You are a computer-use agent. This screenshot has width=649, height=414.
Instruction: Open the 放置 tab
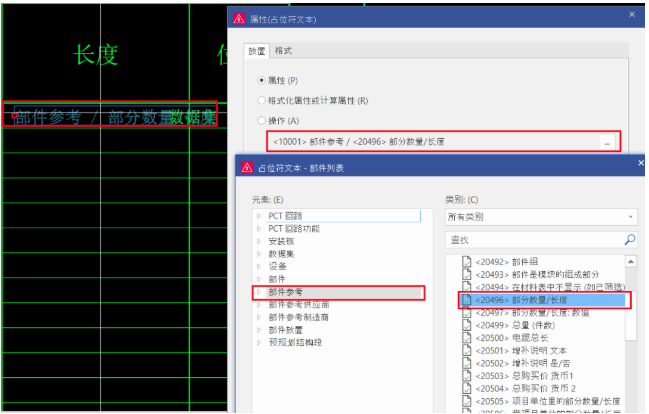tap(257, 51)
